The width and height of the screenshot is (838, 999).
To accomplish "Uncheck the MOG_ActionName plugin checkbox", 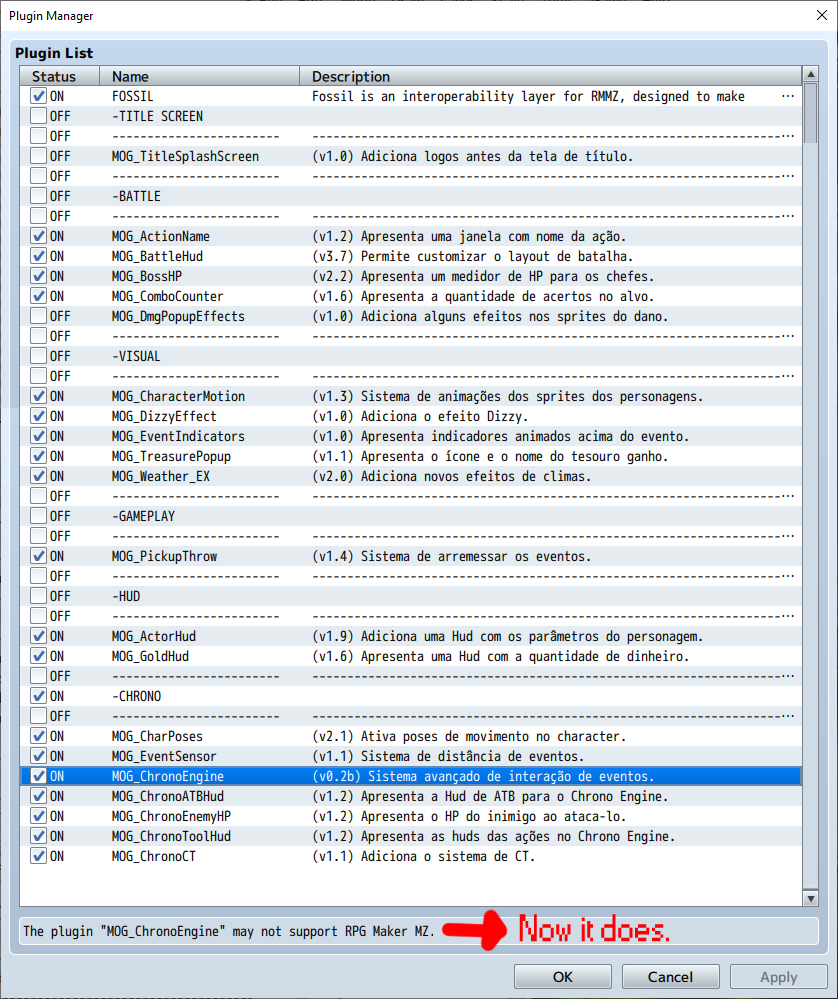I will coord(38,236).
